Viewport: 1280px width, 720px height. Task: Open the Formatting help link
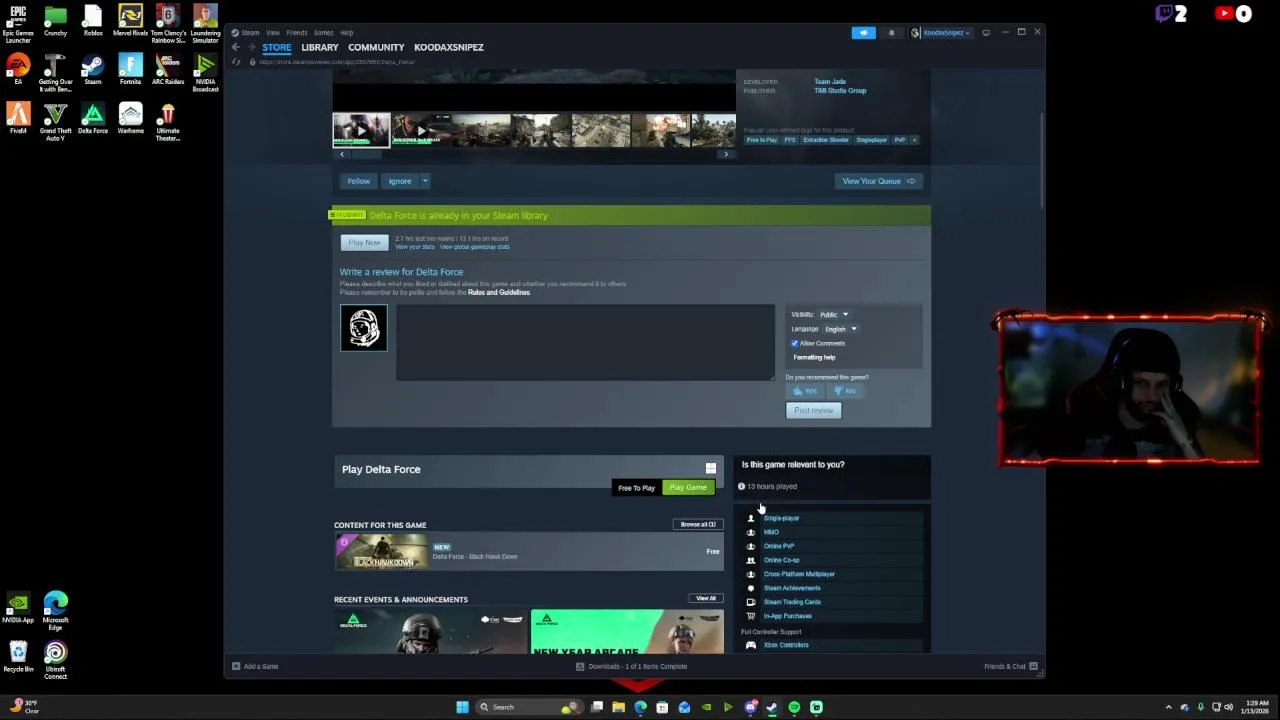[x=814, y=357]
